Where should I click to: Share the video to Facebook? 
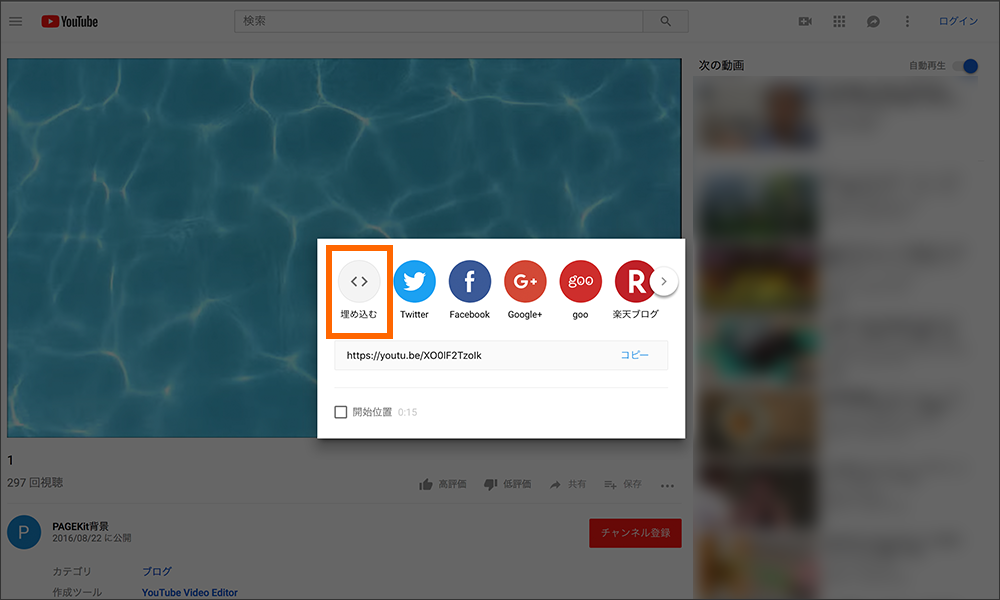(469, 290)
